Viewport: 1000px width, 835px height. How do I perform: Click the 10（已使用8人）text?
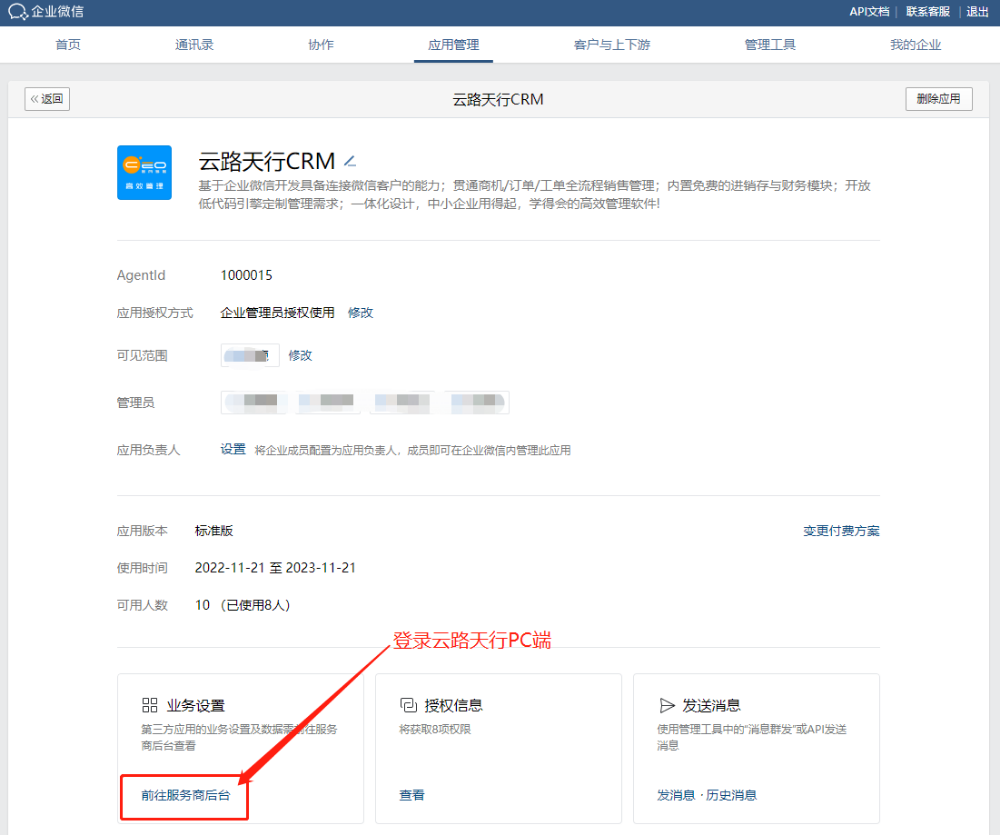(x=242, y=605)
